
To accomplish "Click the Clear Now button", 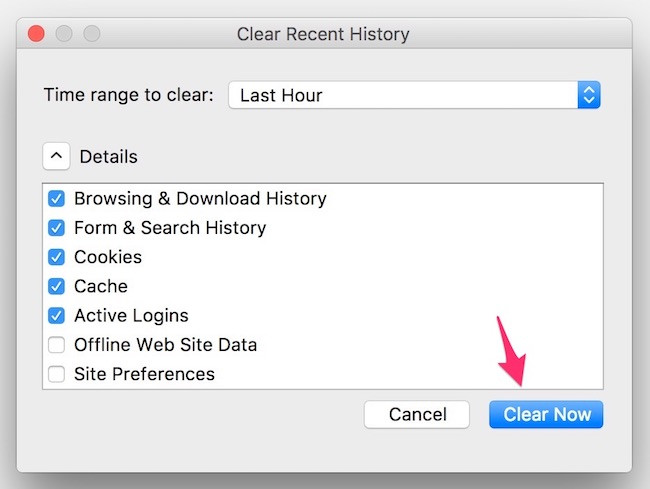I will click(546, 414).
